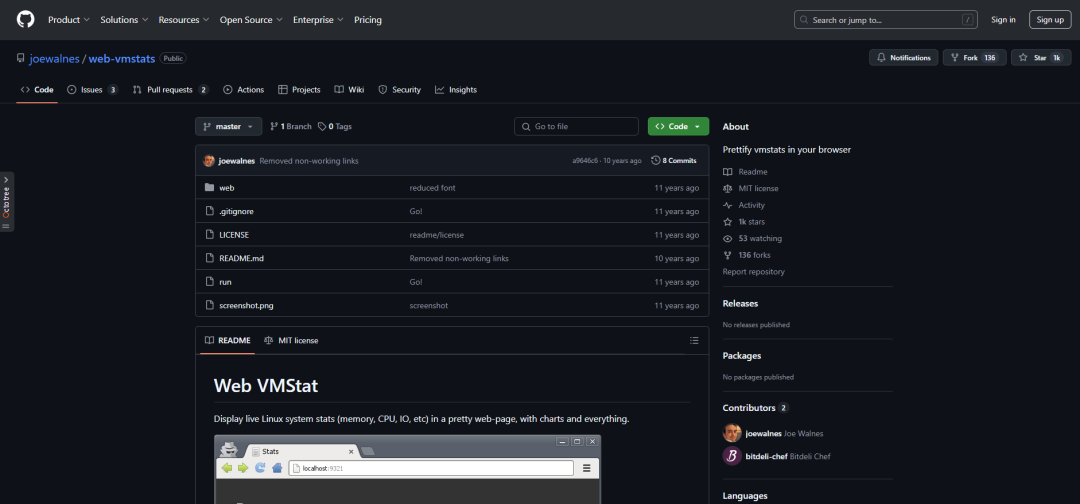This screenshot has width=1080, height=504.
Task: Click the web folder icon
Action: pos(209,188)
